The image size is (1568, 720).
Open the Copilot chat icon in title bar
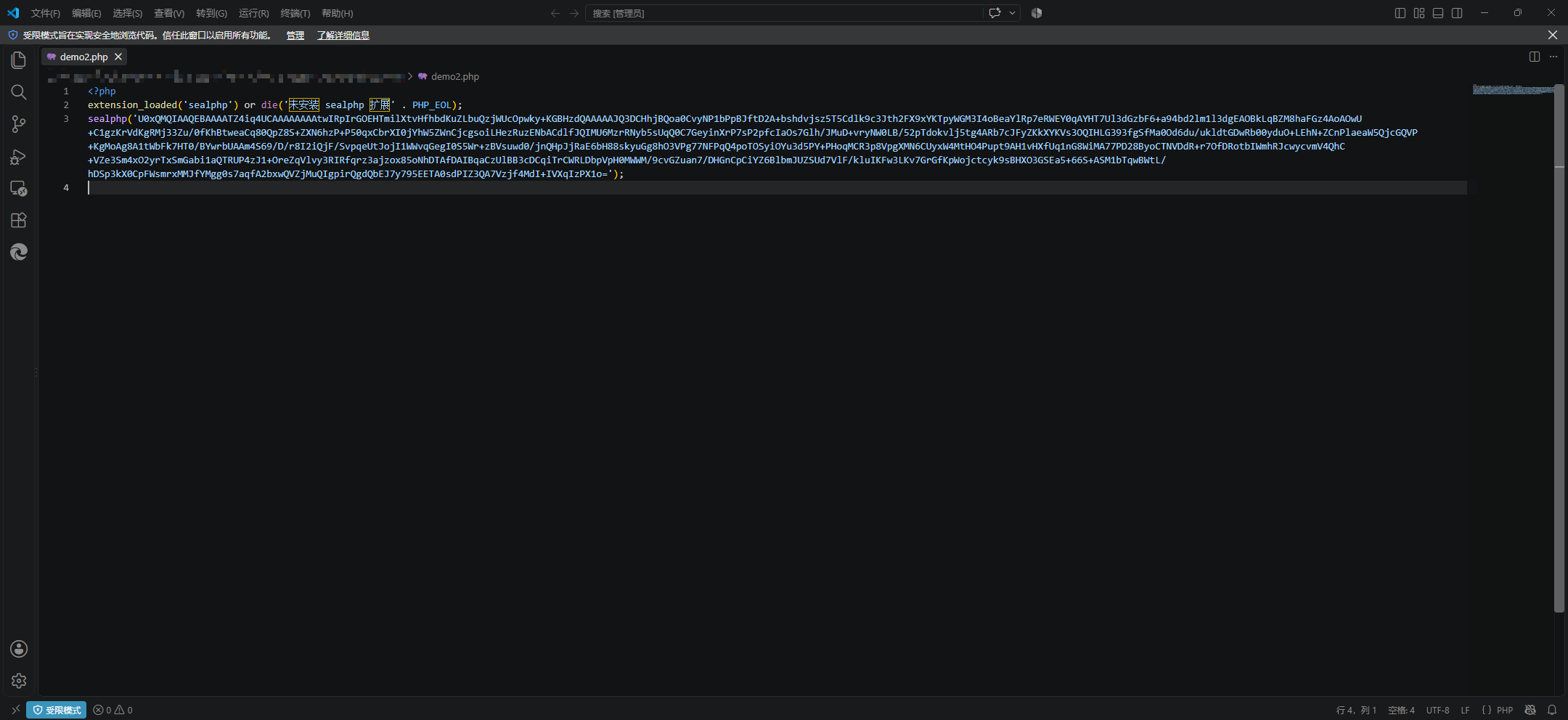tap(995, 13)
